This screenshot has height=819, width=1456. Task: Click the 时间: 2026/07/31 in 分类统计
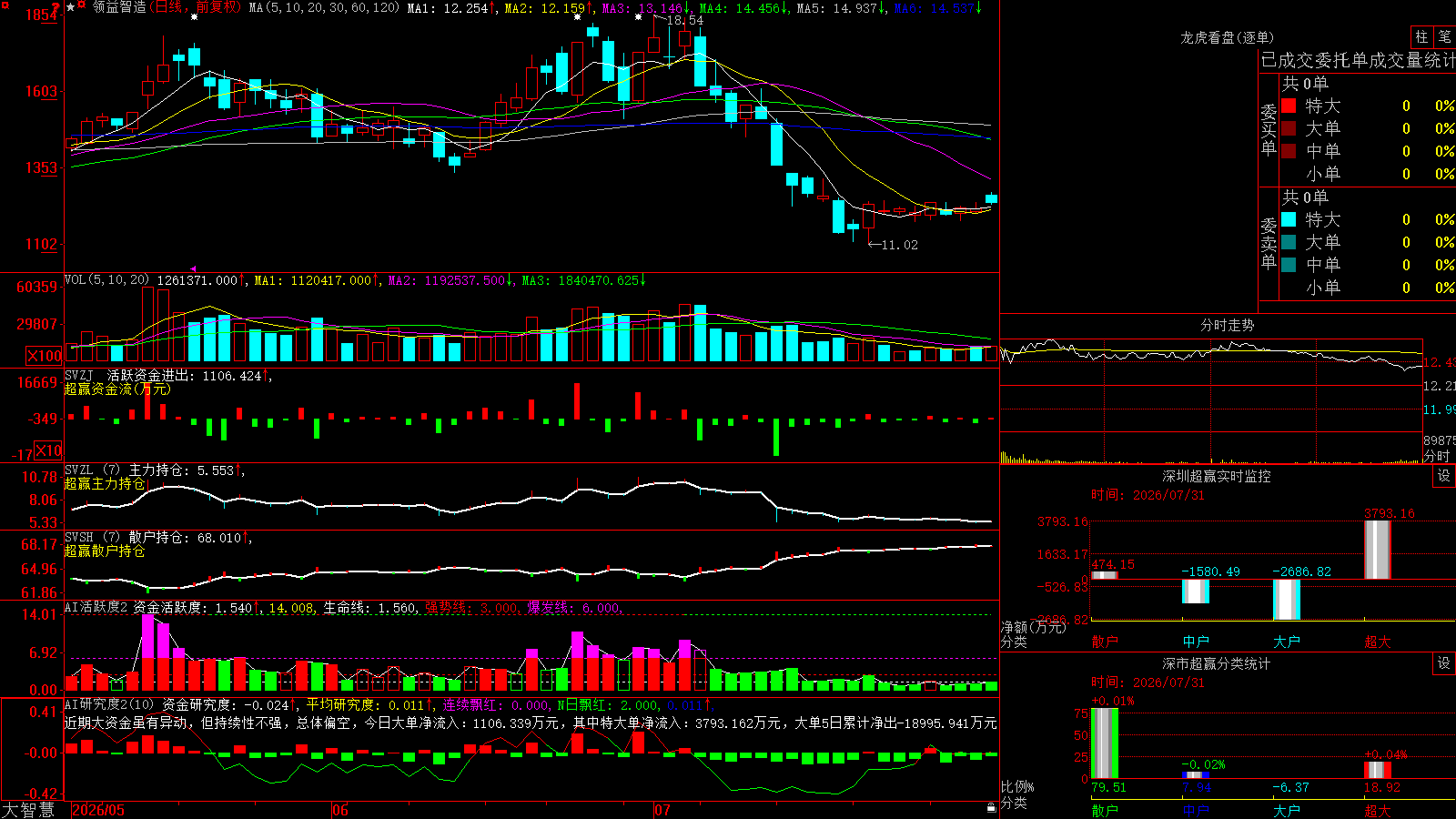pos(1148,682)
